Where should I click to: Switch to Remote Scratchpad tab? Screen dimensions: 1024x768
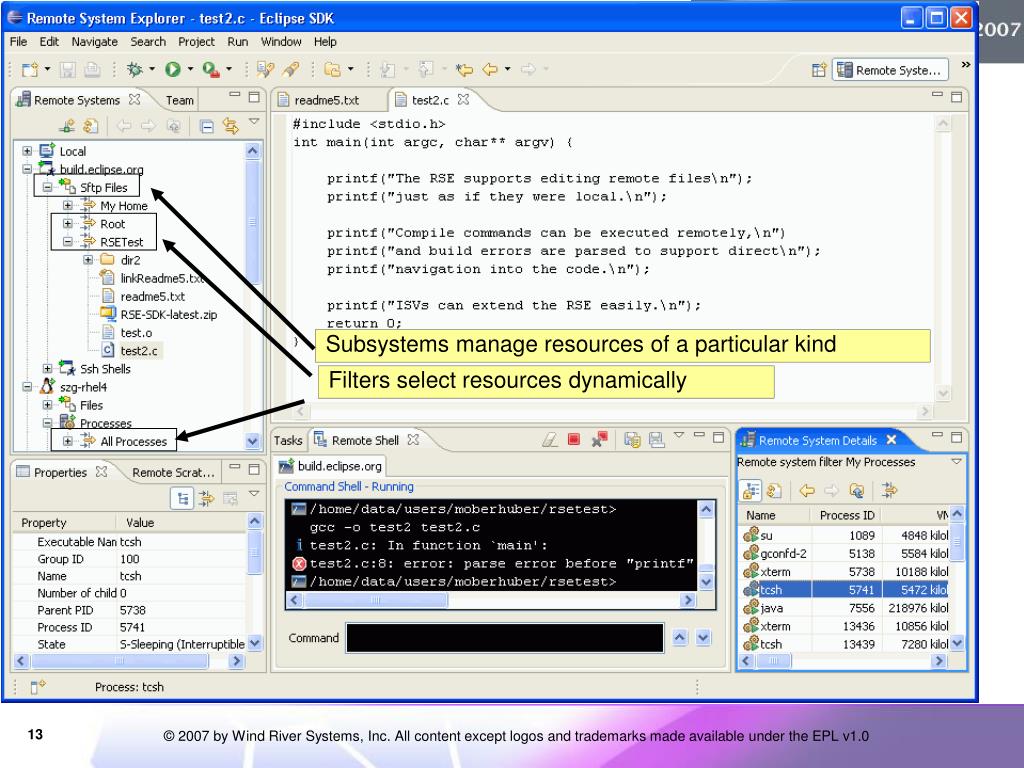(x=172, y=472)
